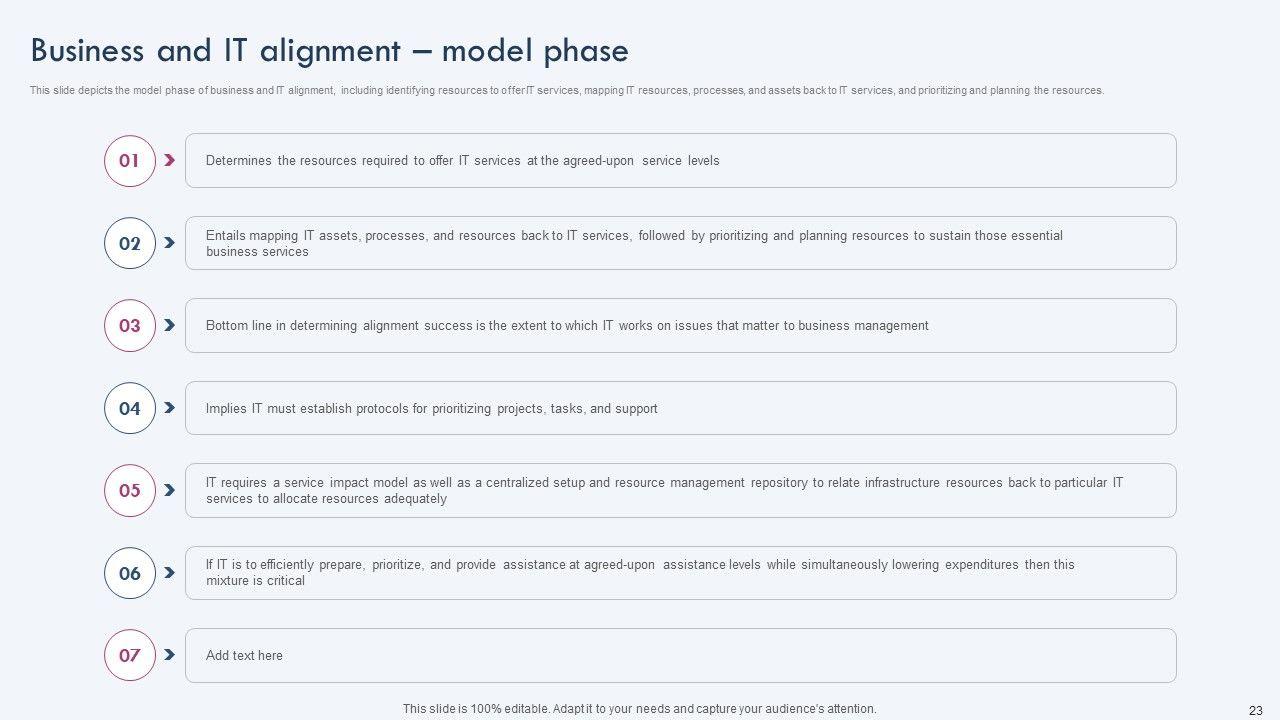Select the 04 numbered circle
Image resolution: width=1280 pixels, height=720 pixels.
pos(130,408)
